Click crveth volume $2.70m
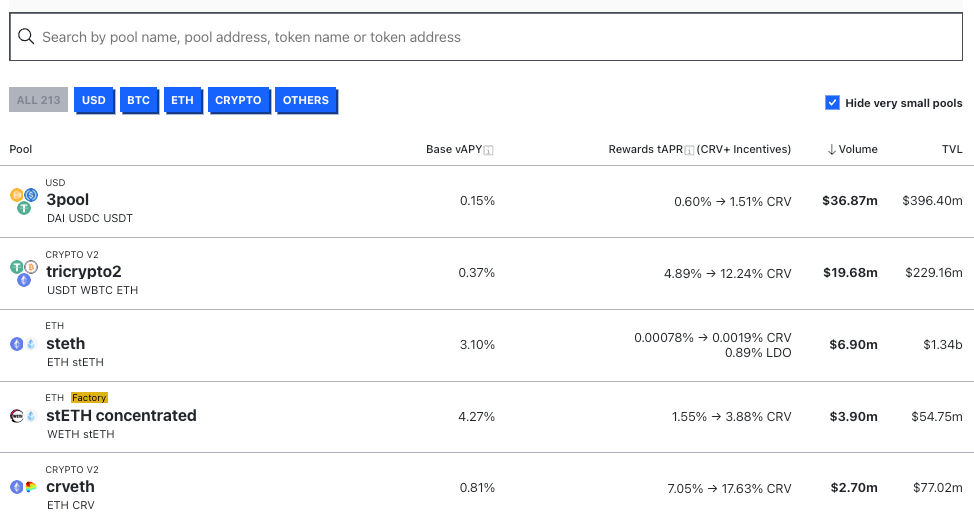Viewport: 974px width, 523px height. pyautogui.click(x=854, y=488)
